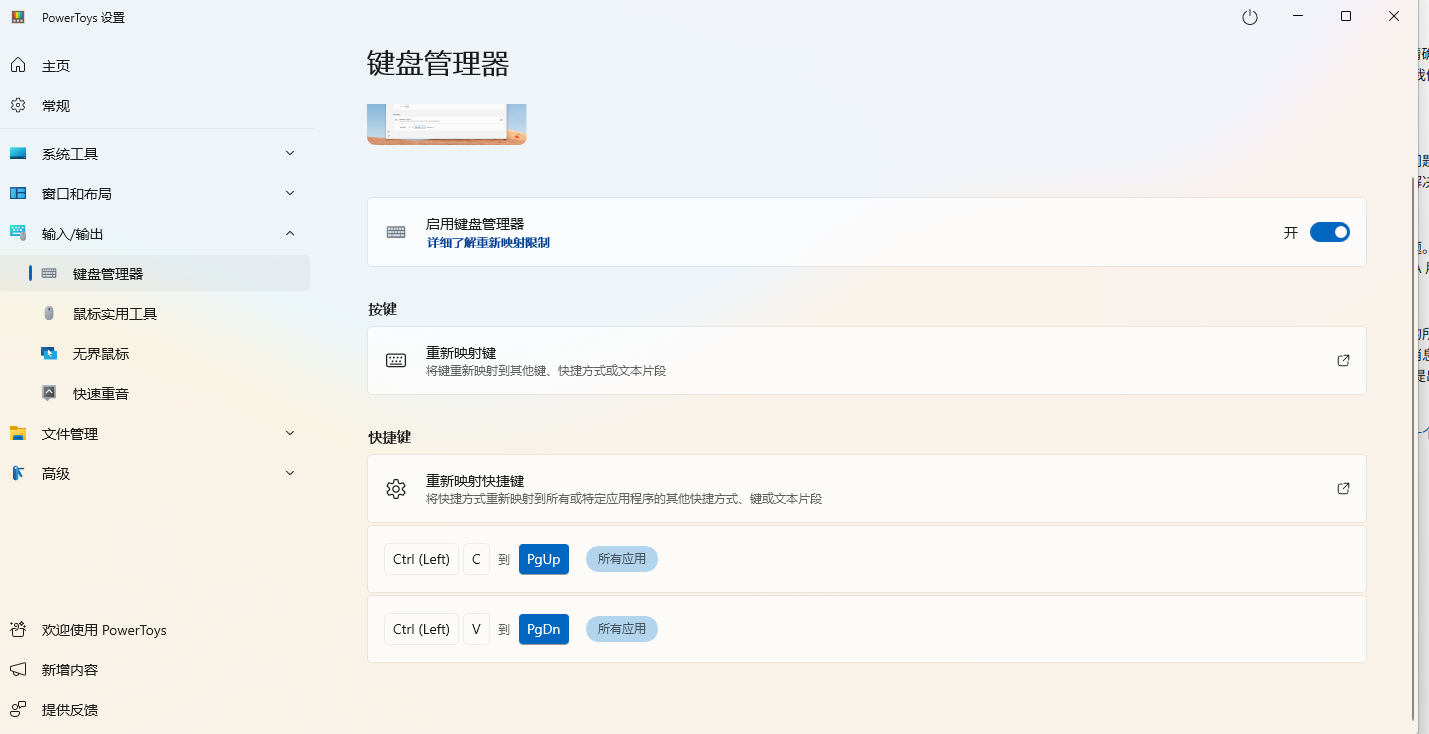The width and height of the screenshot is (1429, 734).
Task: Click the V key badge
Action: (476, 629)
